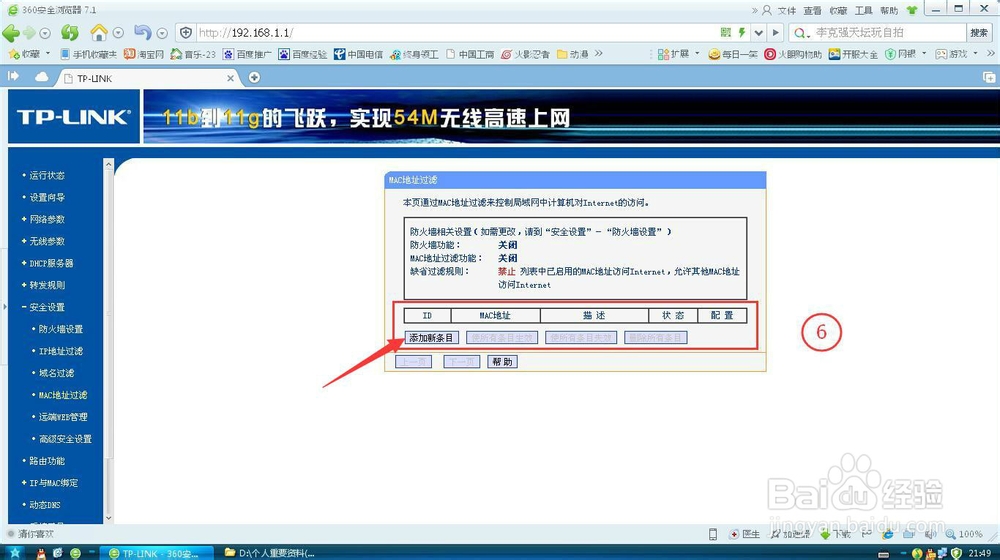Expand 网络参数 in the router sidebar
Viewport: 1000px width, 560px height.
coord(47,219)
